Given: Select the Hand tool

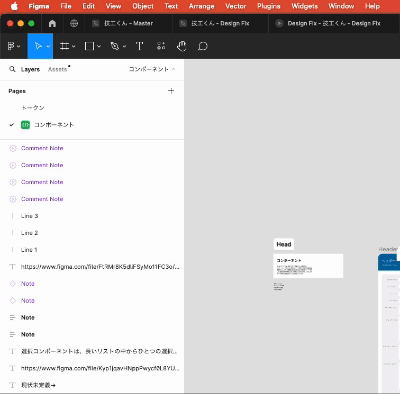Looking at the screenshot, I should (182, 46).
